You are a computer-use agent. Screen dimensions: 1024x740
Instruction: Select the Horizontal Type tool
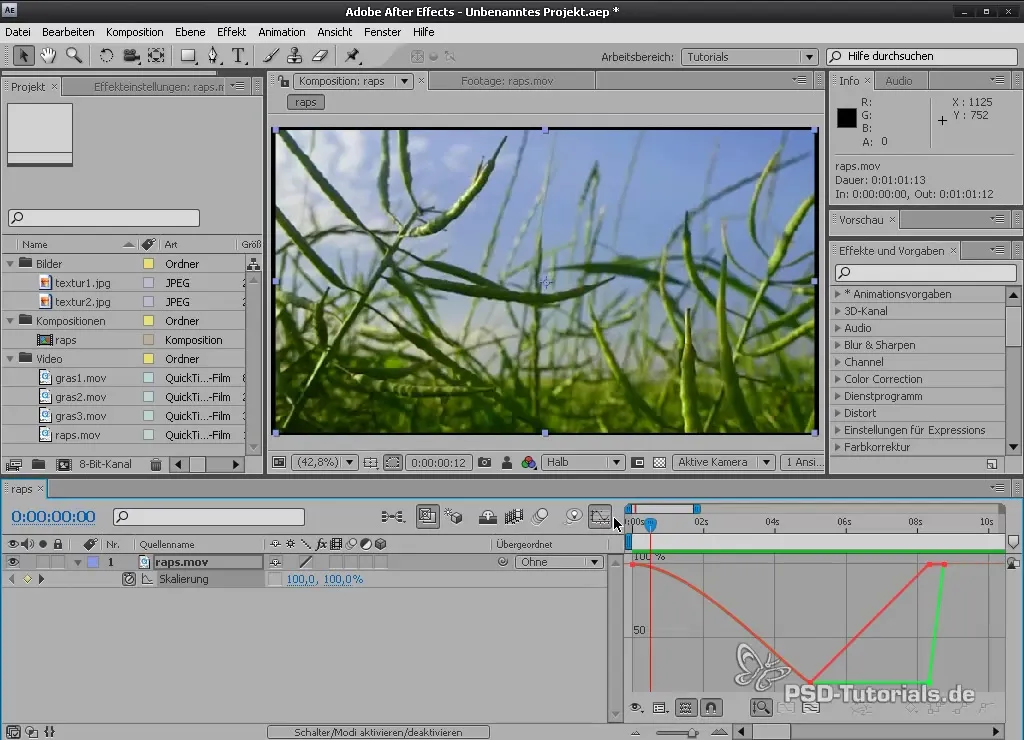click(x=238, y=56)
